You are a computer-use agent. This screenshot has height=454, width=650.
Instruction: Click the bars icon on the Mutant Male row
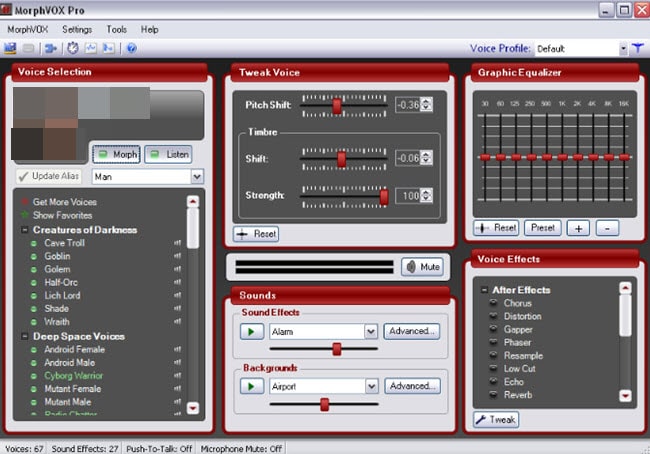click(x=177, y=402)
